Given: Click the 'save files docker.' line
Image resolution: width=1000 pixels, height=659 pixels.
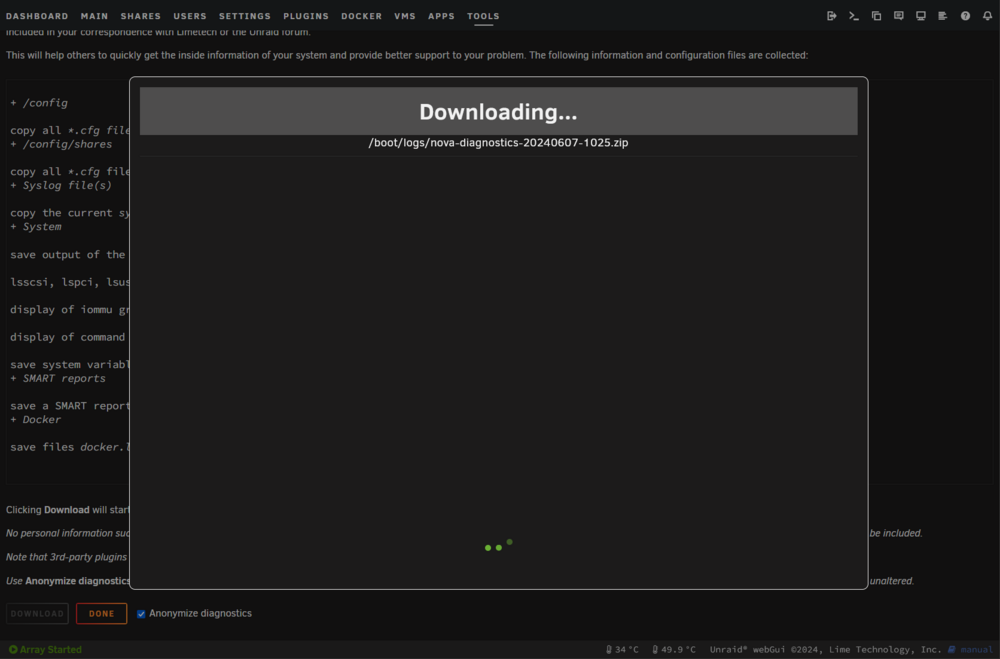Looking at the screenshot, I should point(70,447).
